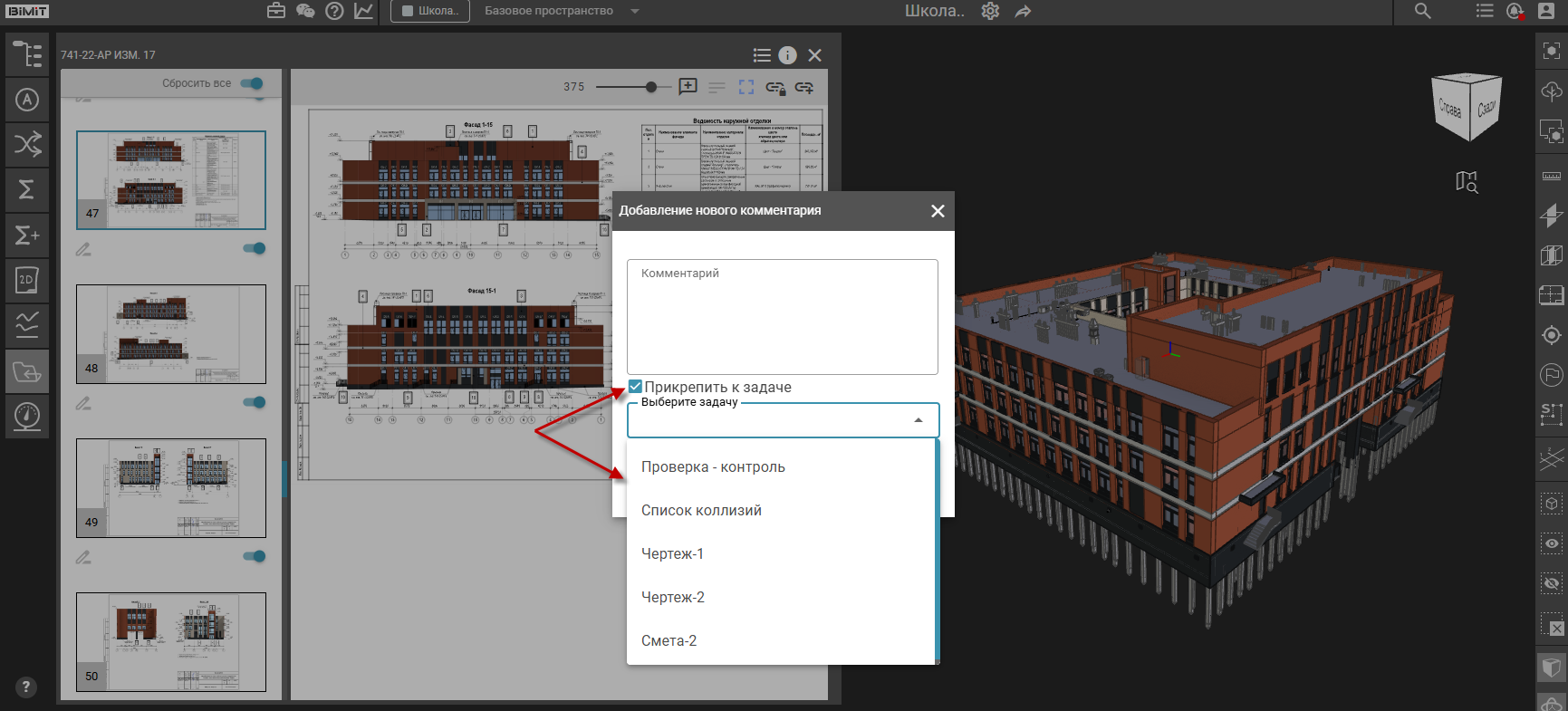Toggle the 'Сбросить все' switch
The height and width of the screenshot is (711, 1568).
click(x=252, y=83)
